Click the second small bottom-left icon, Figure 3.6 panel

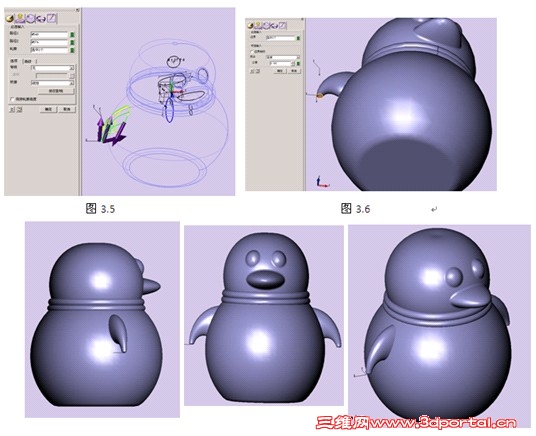coord(258,71)
